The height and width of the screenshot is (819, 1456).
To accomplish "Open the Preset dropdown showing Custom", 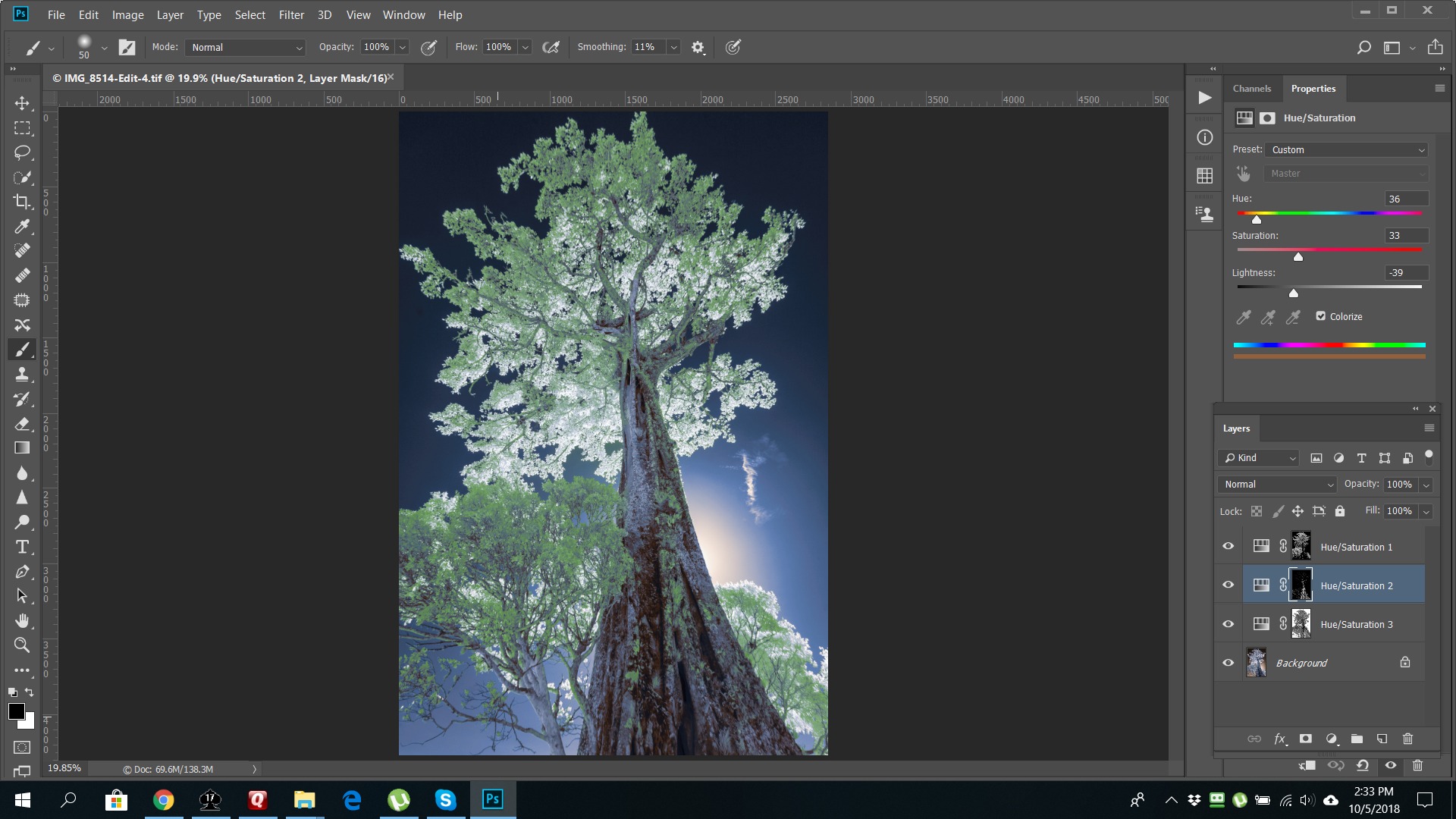I will tap(1346, 150).
